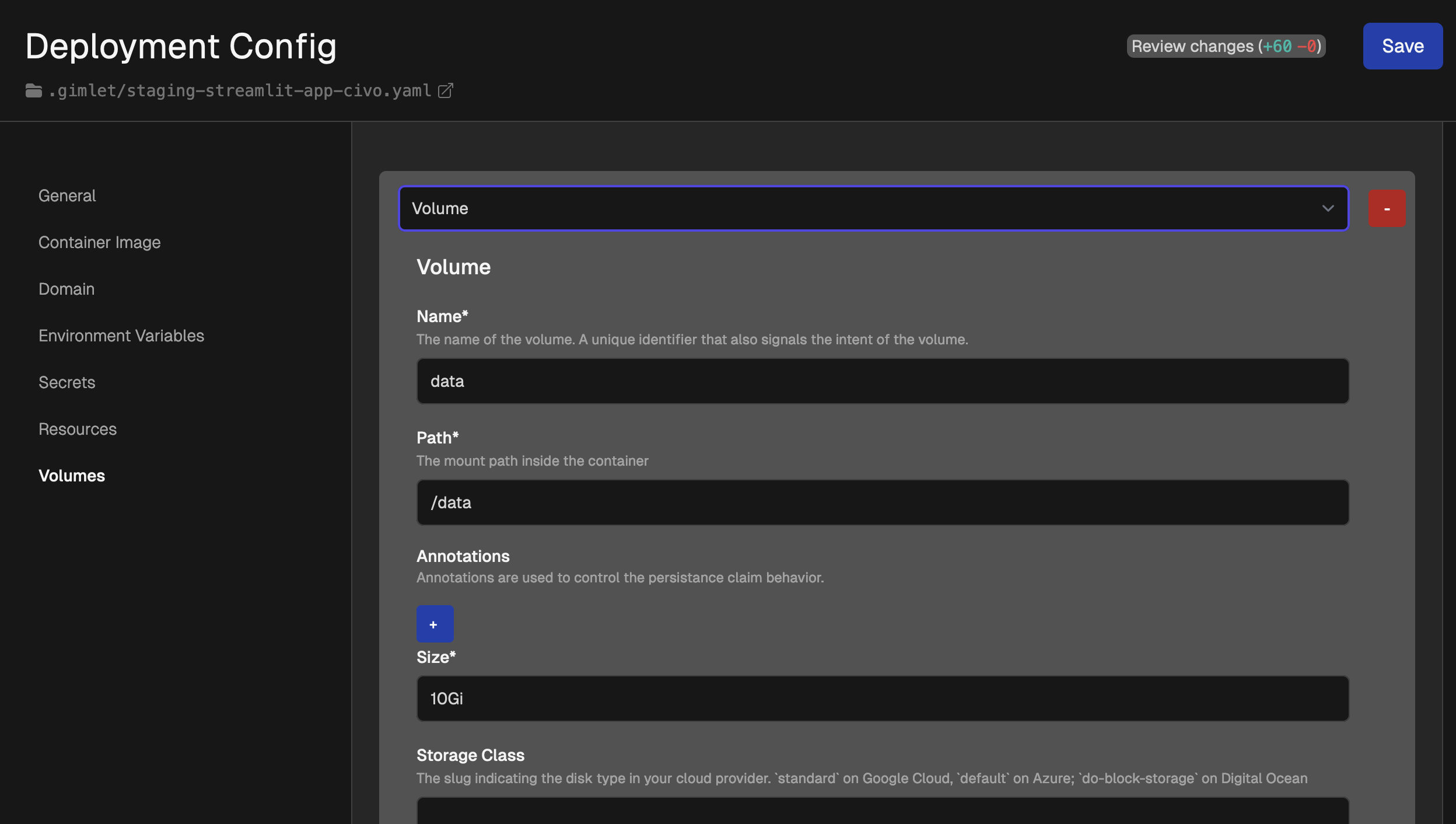Click the chevron arrow in the Volume dropdown

[1328, 208]
